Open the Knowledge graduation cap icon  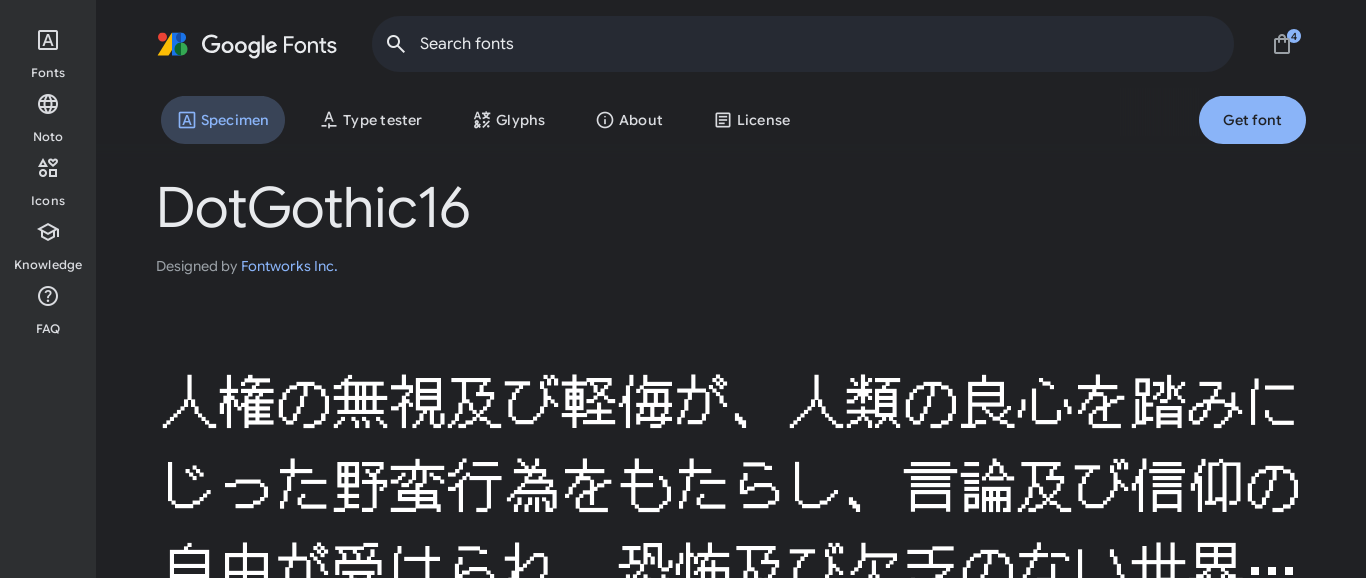(x=48, y=233)
